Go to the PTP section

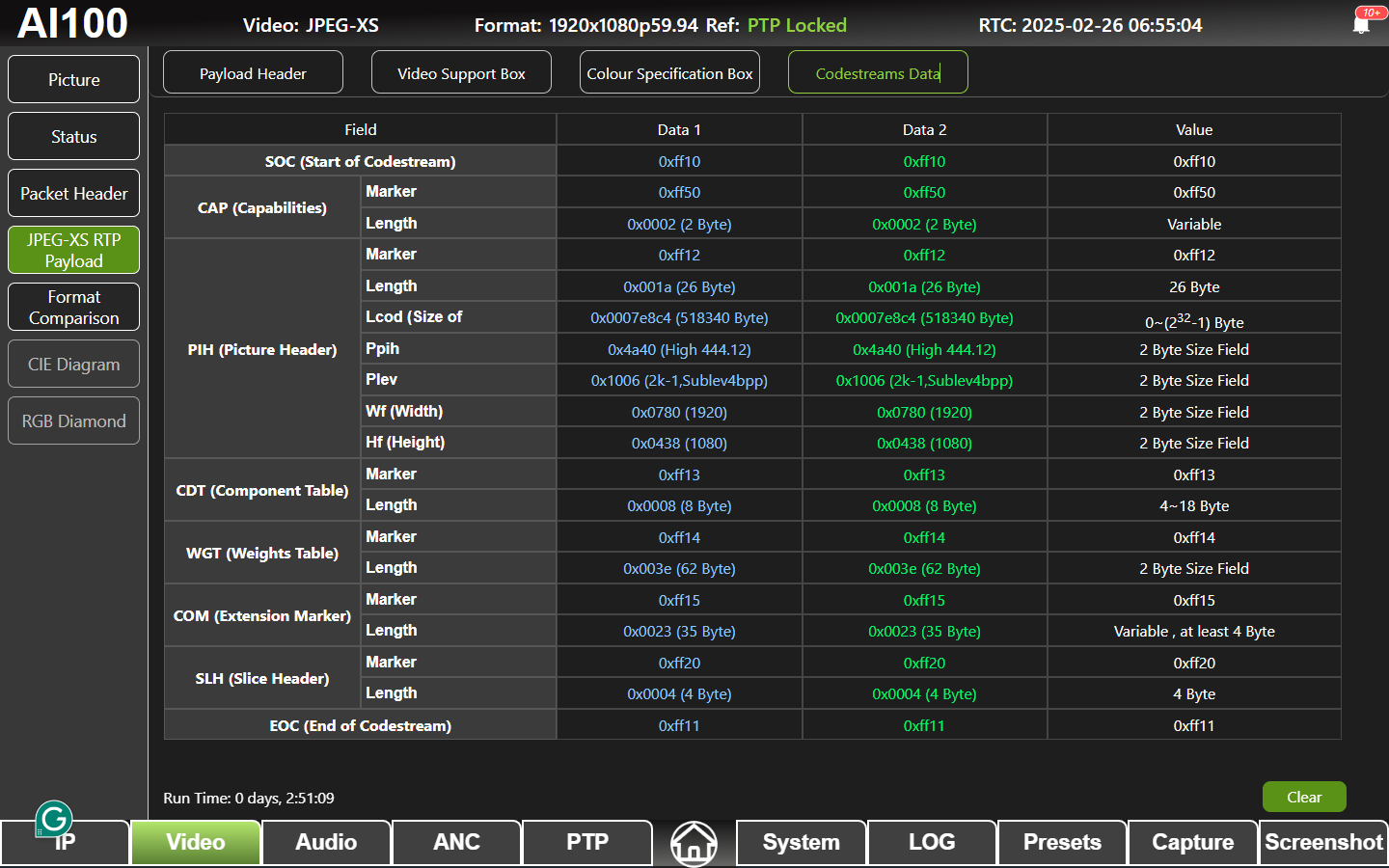tap(587, 843)
